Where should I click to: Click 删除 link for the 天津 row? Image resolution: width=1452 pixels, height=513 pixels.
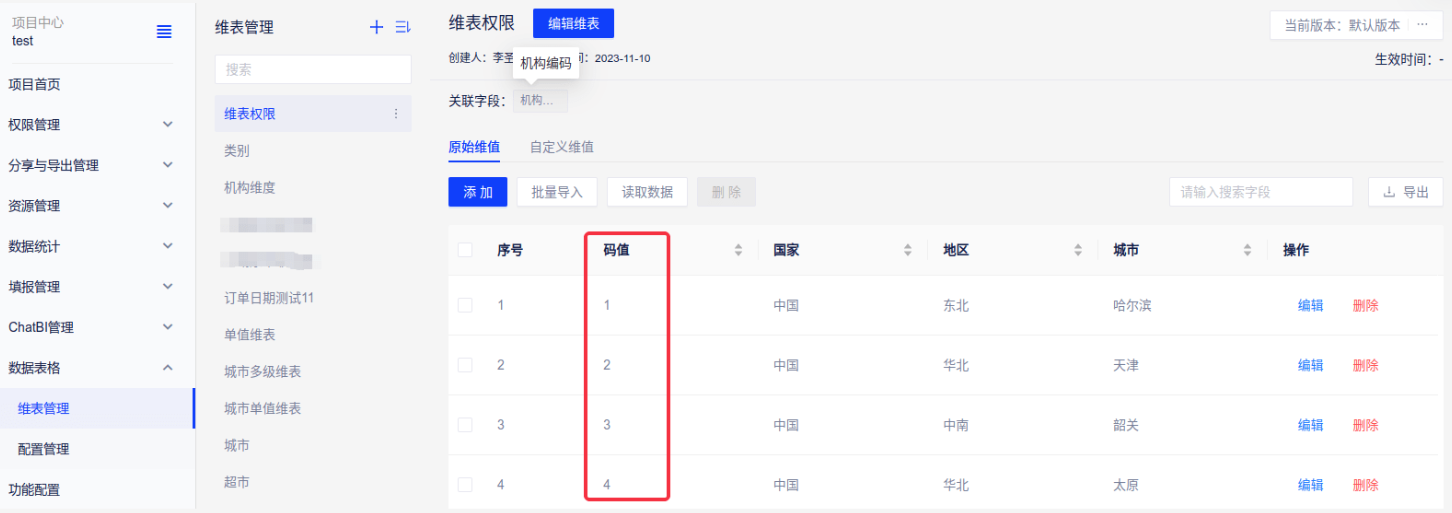point(1365,365)
